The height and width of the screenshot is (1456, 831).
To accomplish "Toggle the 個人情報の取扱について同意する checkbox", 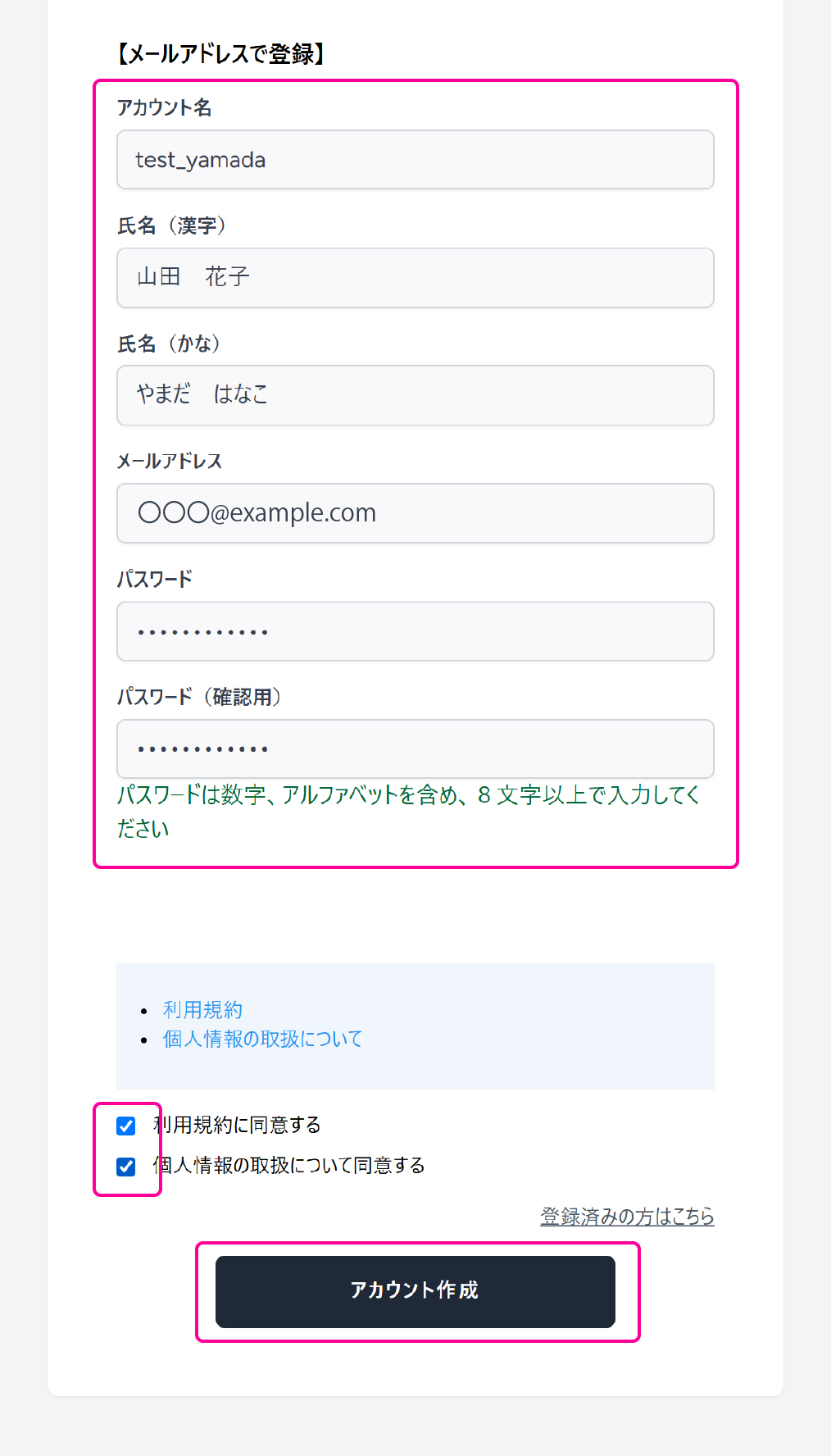I will click(126, 1166).
